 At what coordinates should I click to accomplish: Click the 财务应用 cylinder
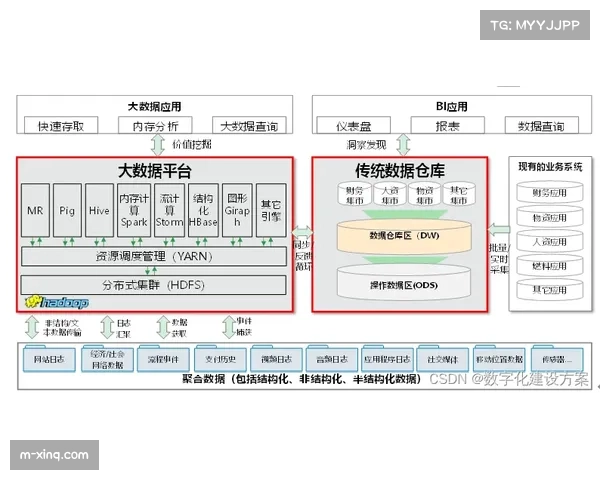pyautogui.click(x=550, y=192)
